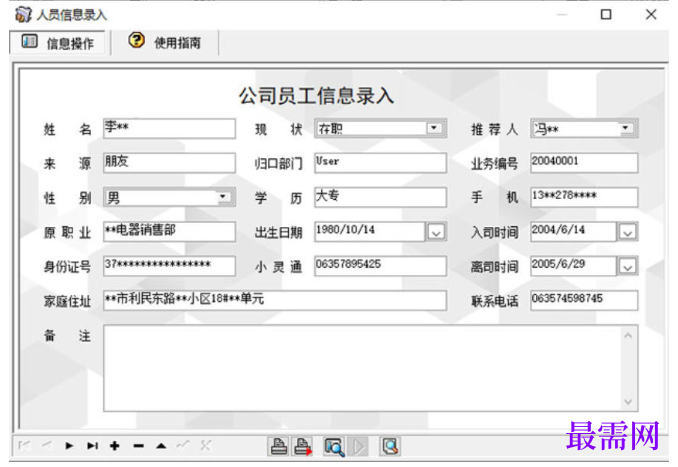
Task: Click the 业务编号 label
Action: tap(494, 164)
